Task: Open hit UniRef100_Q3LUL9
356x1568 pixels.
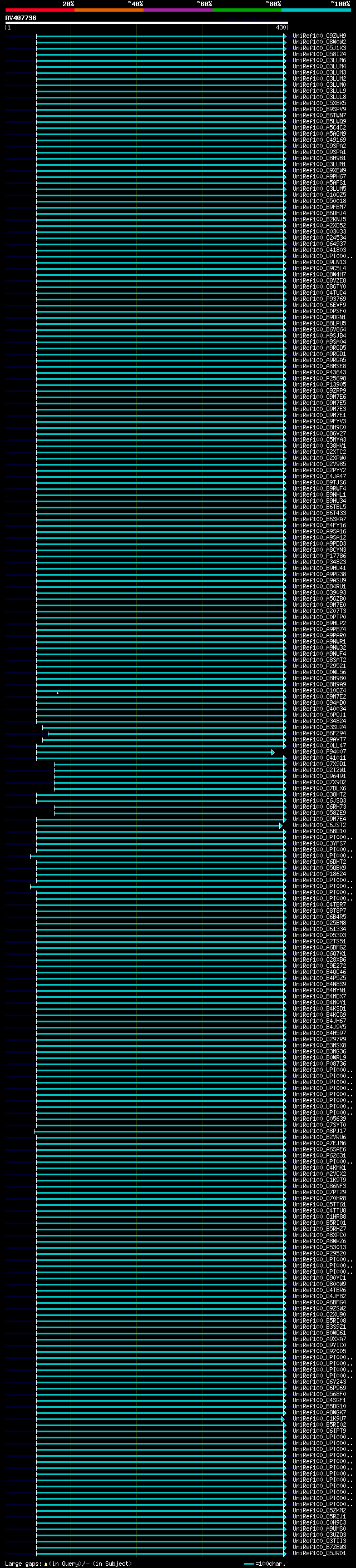Action: [319, 91]
